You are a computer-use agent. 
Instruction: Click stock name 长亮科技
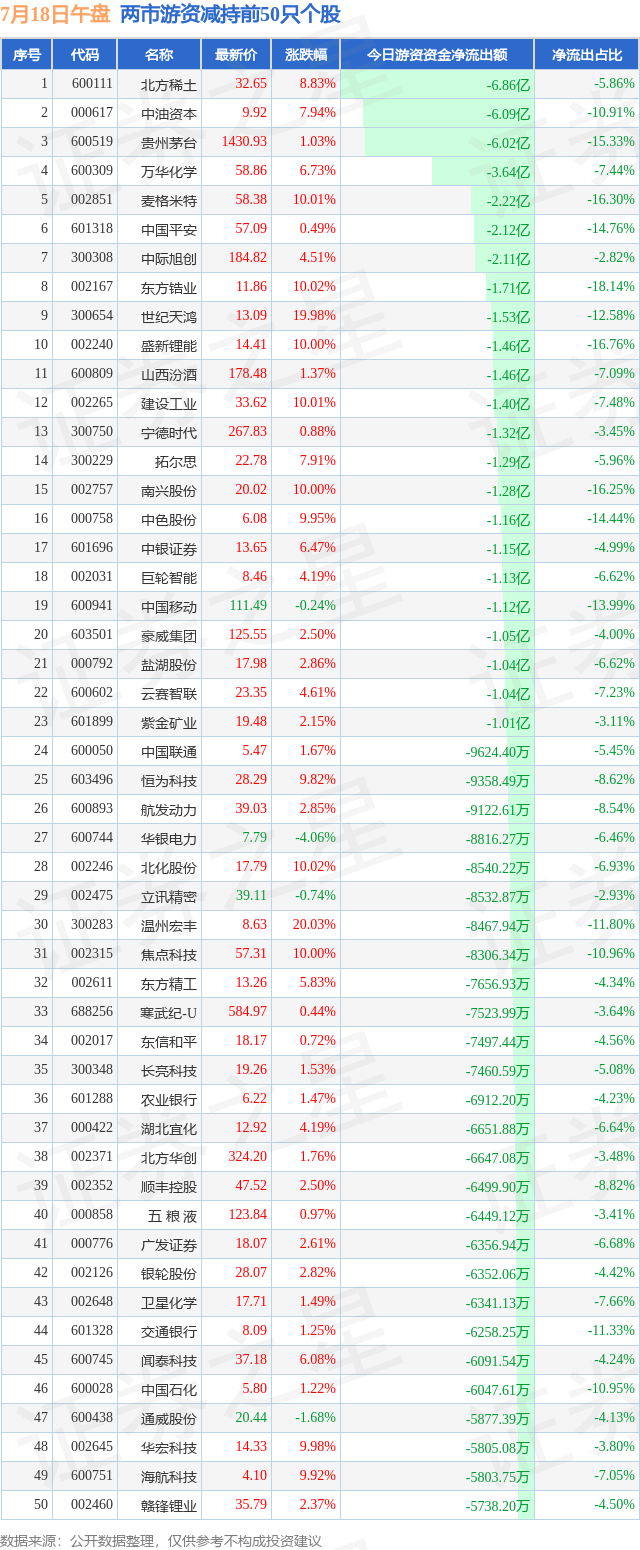[x=169, y=1070]
